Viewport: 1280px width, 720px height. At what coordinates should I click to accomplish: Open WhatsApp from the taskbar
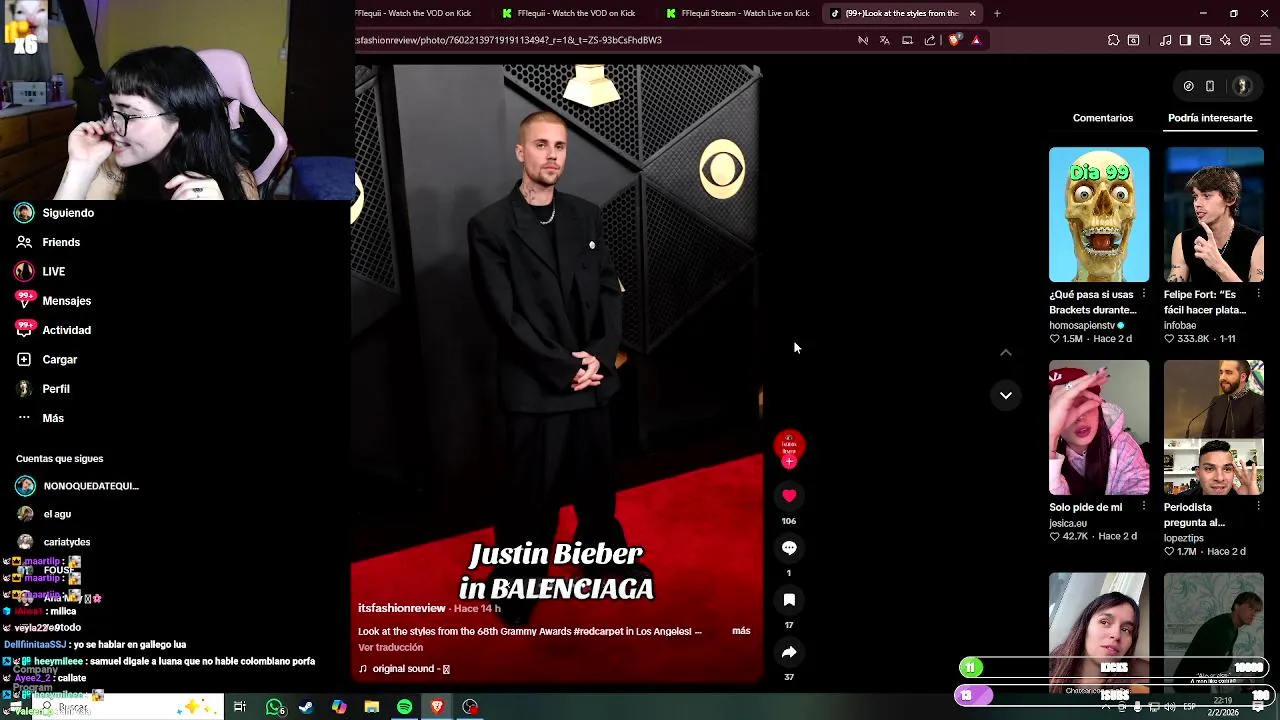(x=274, y=707)
